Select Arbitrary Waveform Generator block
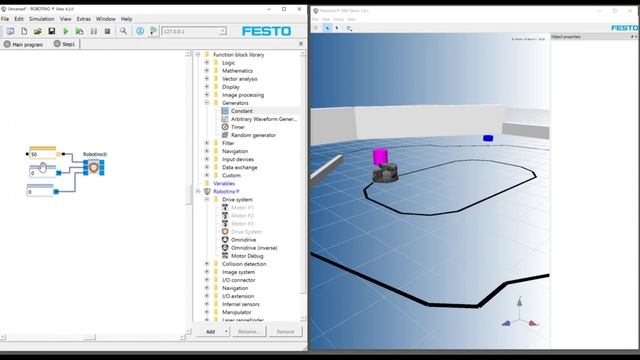640x360 pixels. click(264, 119)
